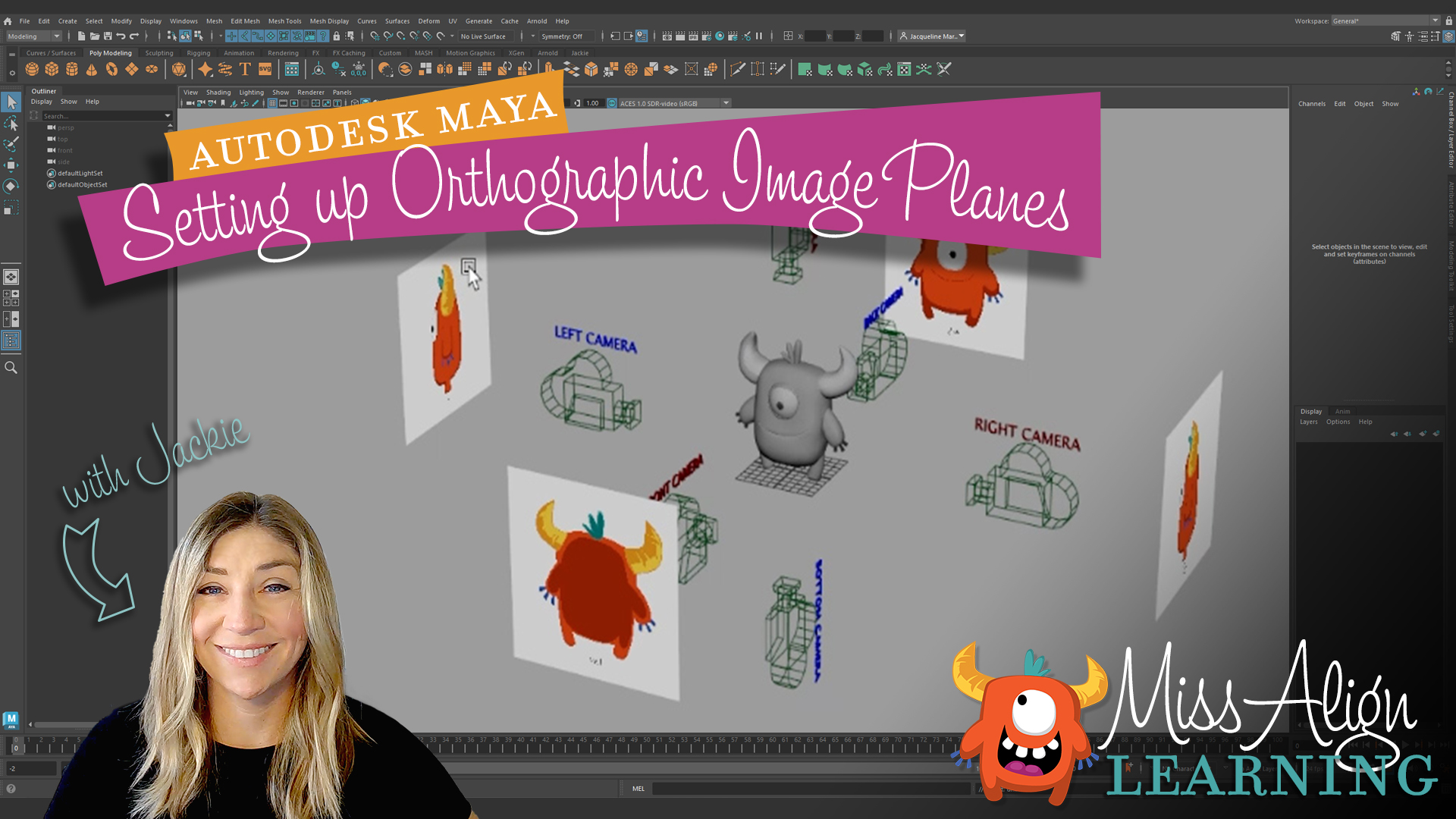Open the viewport Panels menu
Screen dimensions: 1456x819
coord(342,93)
